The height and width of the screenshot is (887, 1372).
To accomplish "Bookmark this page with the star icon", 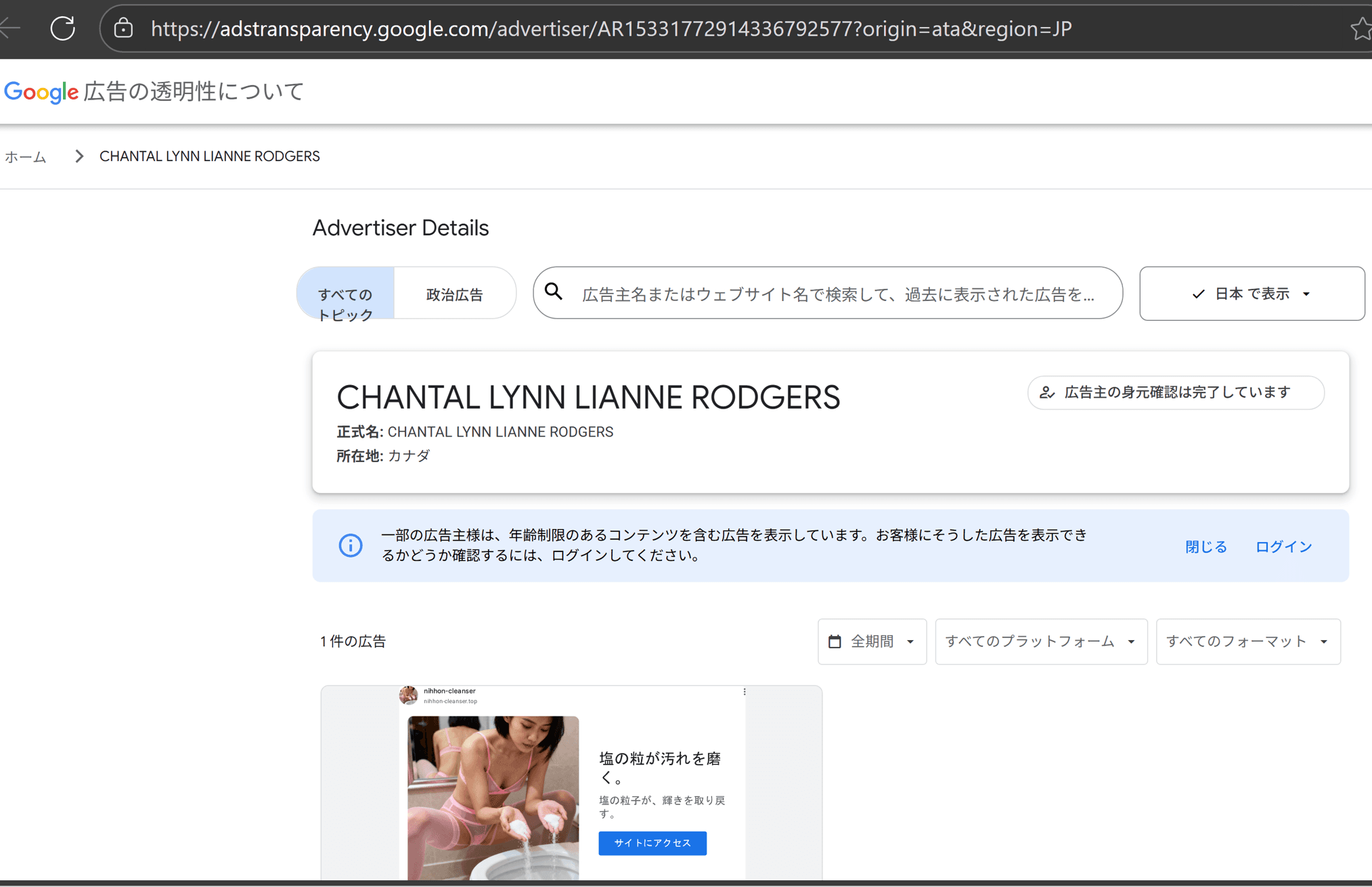I will tap(1361, 28).
